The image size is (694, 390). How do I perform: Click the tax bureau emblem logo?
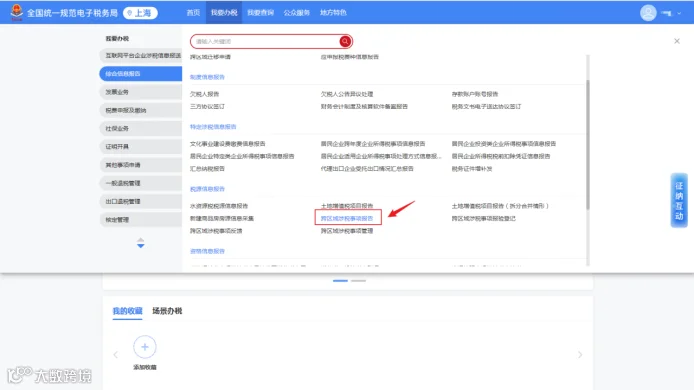pos(16,12)
